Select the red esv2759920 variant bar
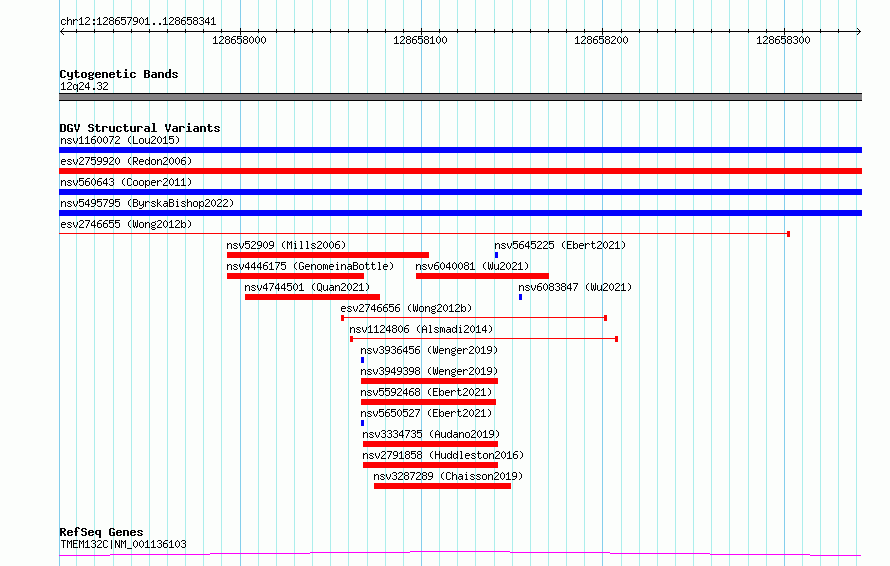The image size is (890, 566). click(460, 171)
